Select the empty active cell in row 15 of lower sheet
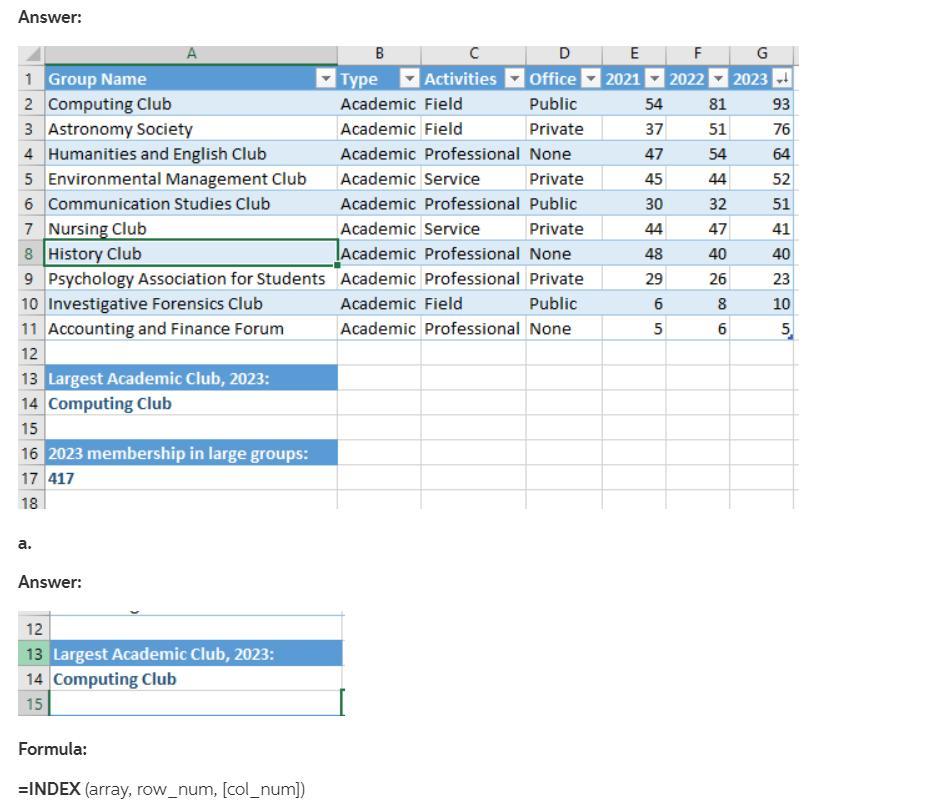The width and height of the screenshot is (927, 812). (195, 704)
